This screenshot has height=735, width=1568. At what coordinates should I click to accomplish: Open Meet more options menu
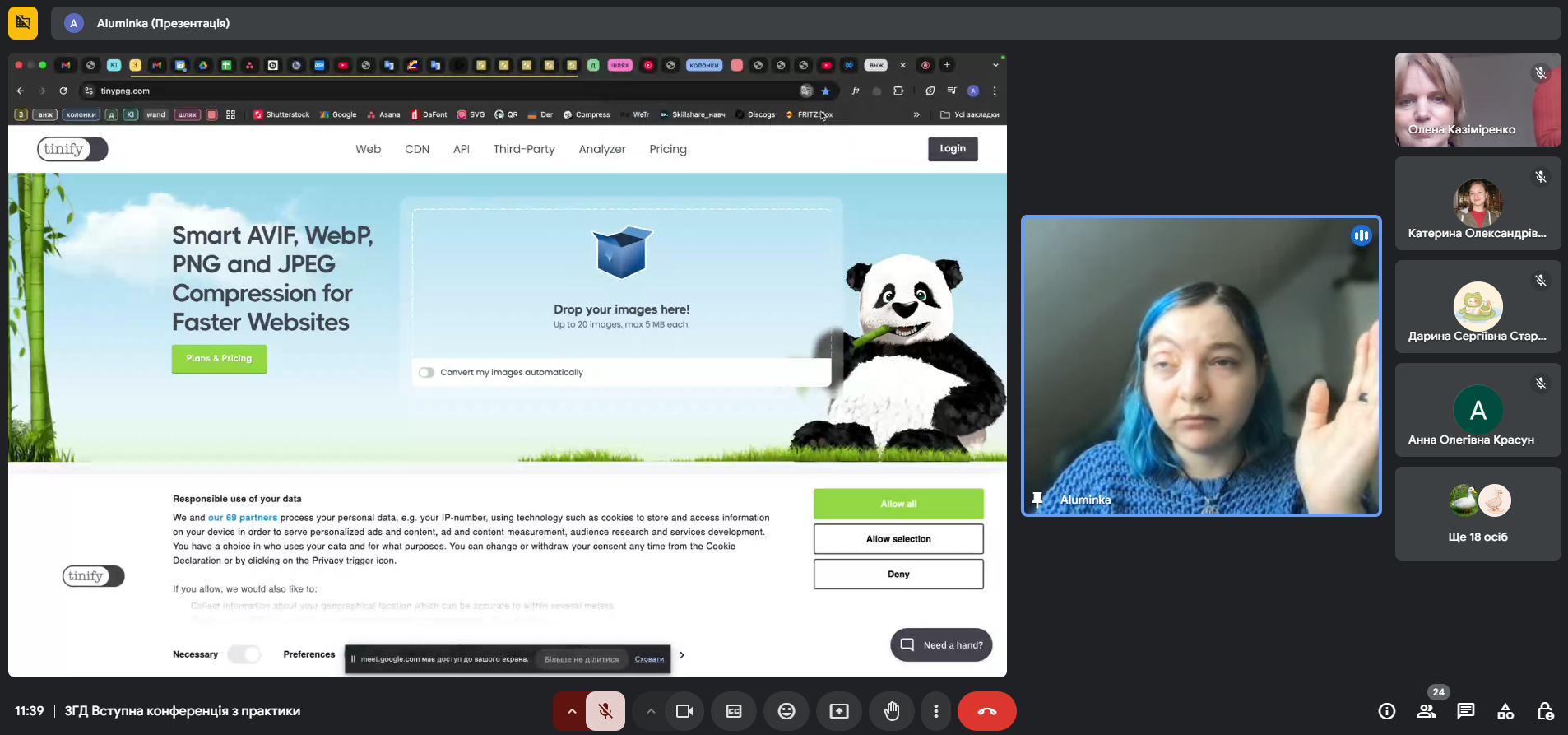pyautogui.click(x=935, y=711)
